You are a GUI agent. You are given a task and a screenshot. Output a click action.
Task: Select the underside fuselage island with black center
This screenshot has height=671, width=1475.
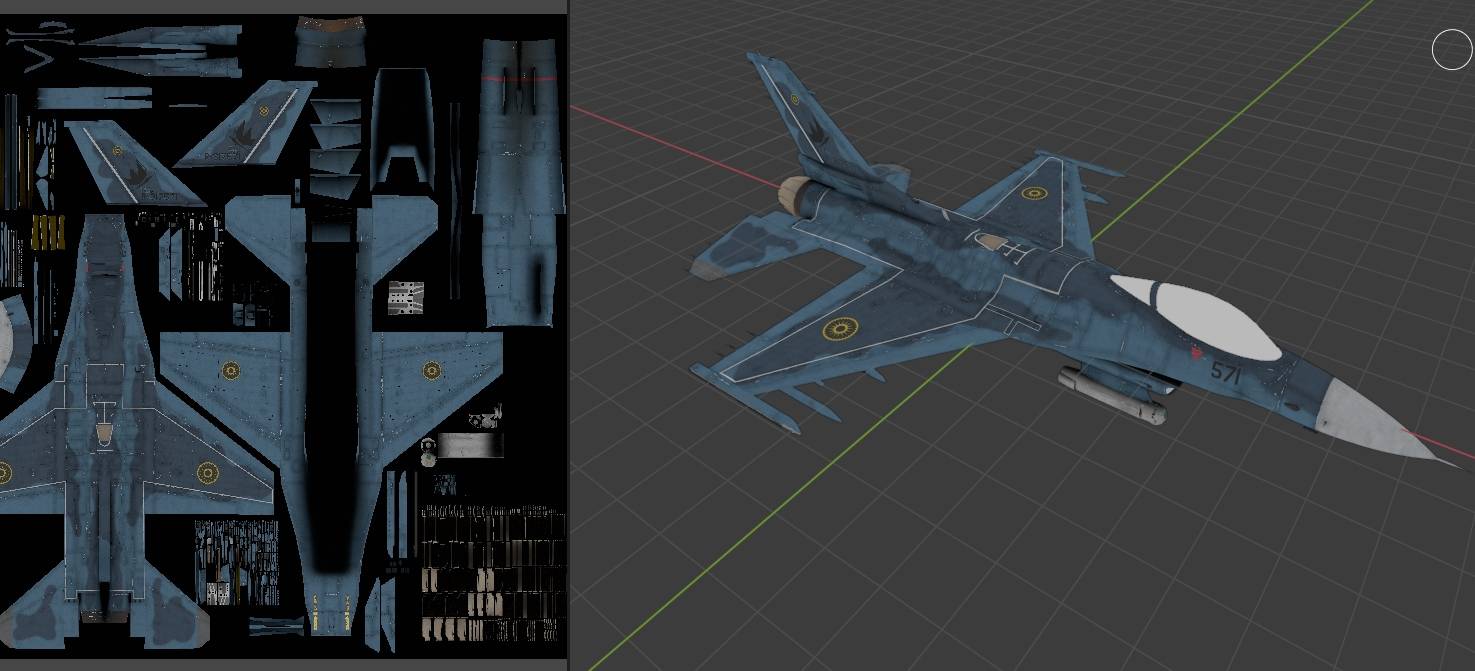pyautogui.click(x=331, y=420)
